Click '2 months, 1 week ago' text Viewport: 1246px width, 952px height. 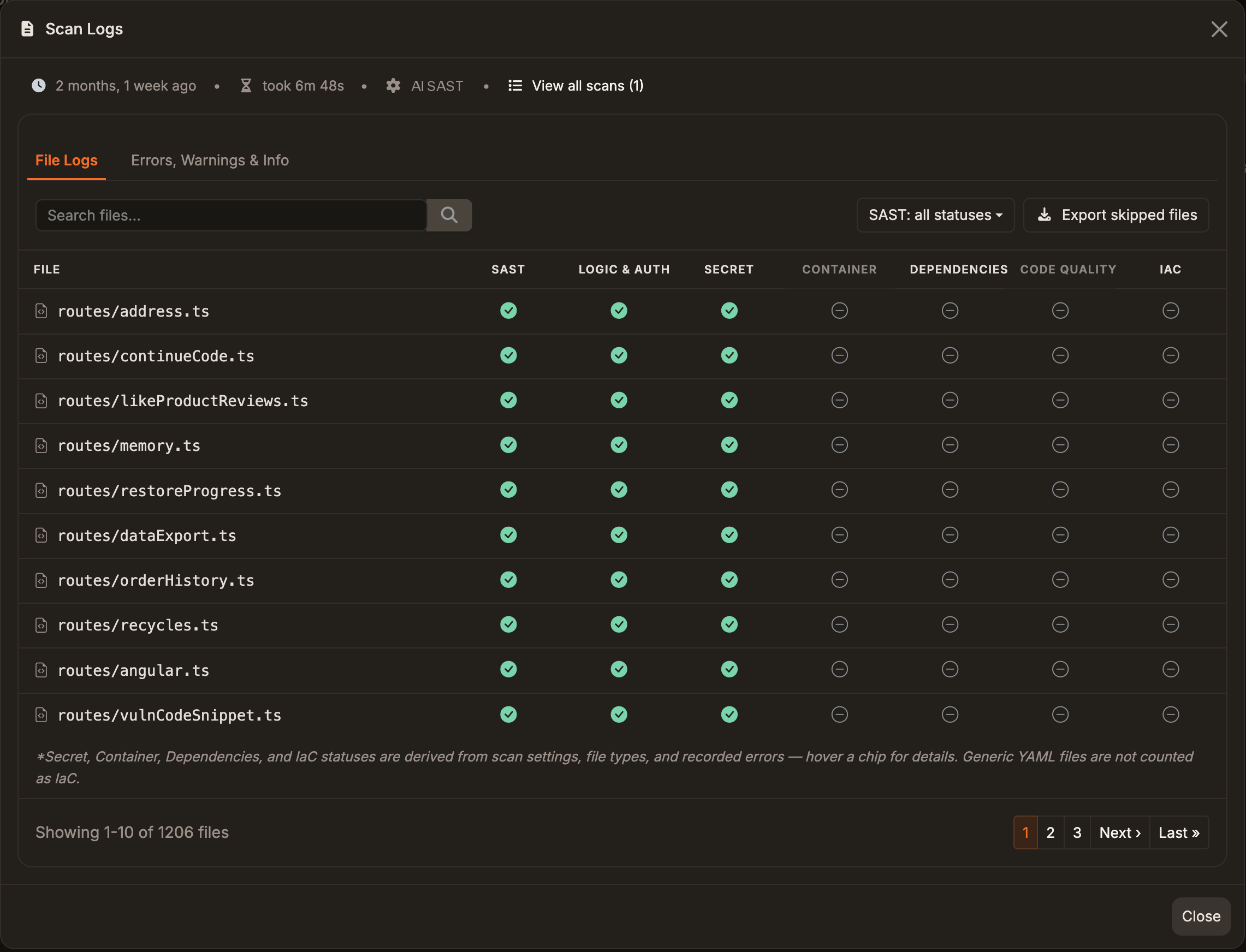pos(126,86)
